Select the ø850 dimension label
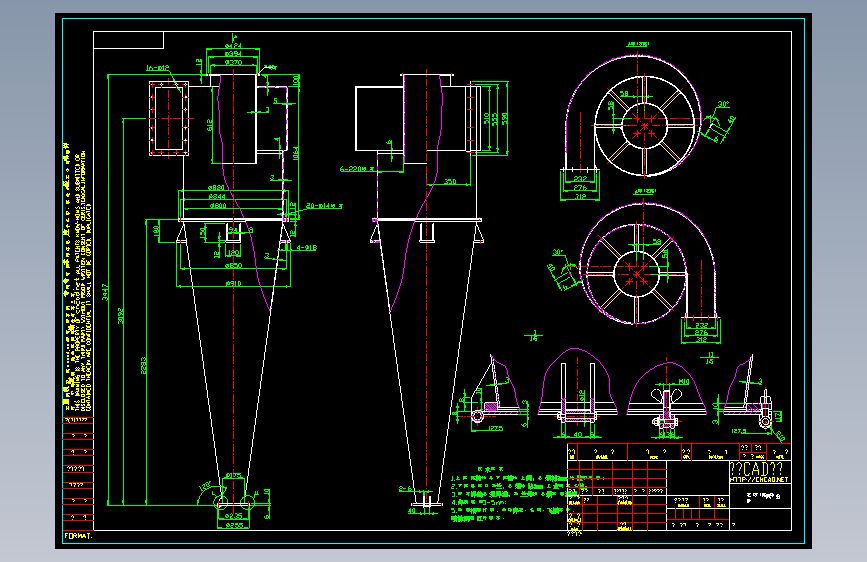Screen dimensions: 867x562 click(x=233, y=266)
